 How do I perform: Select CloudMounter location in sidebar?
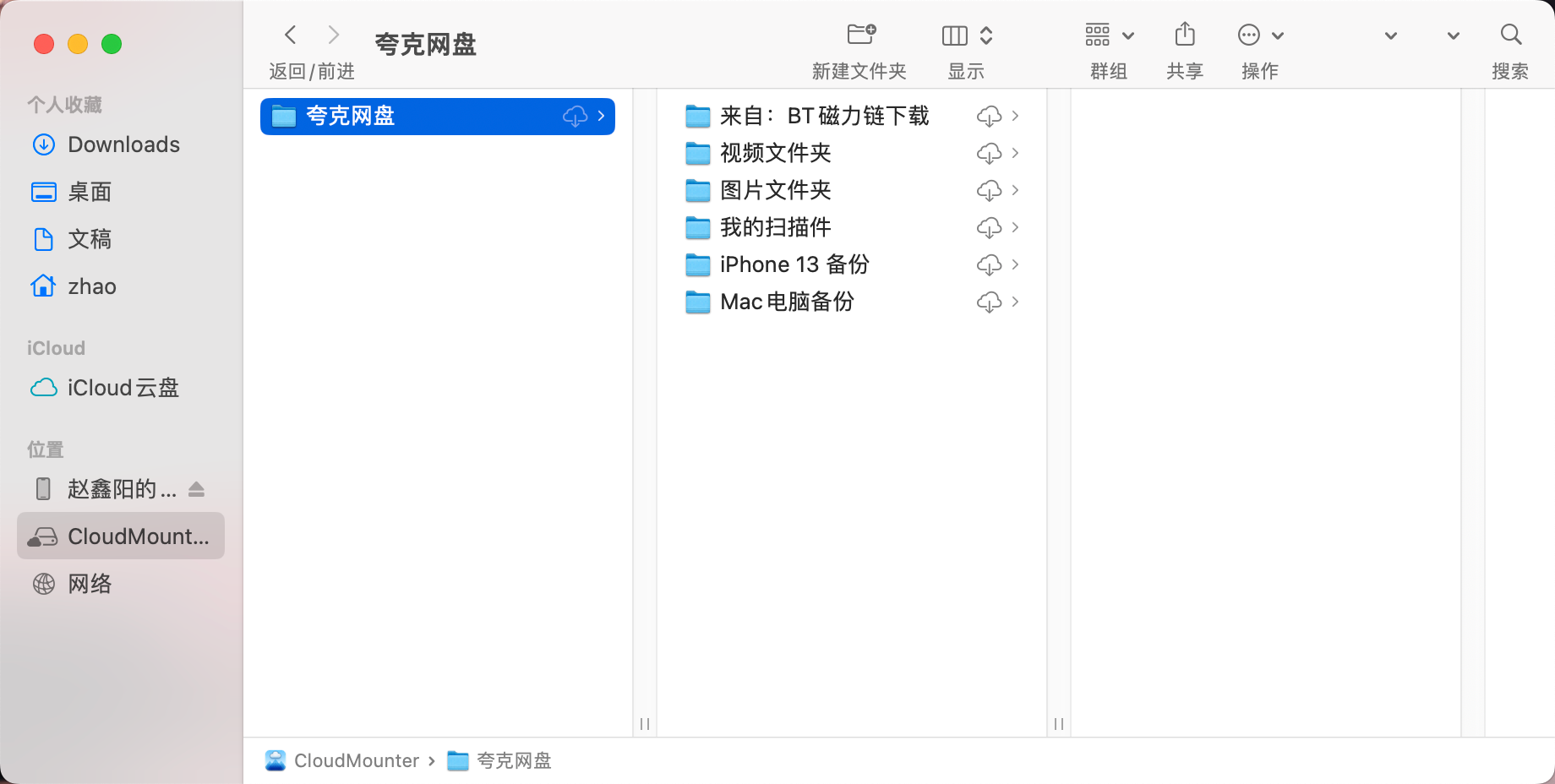121,536
